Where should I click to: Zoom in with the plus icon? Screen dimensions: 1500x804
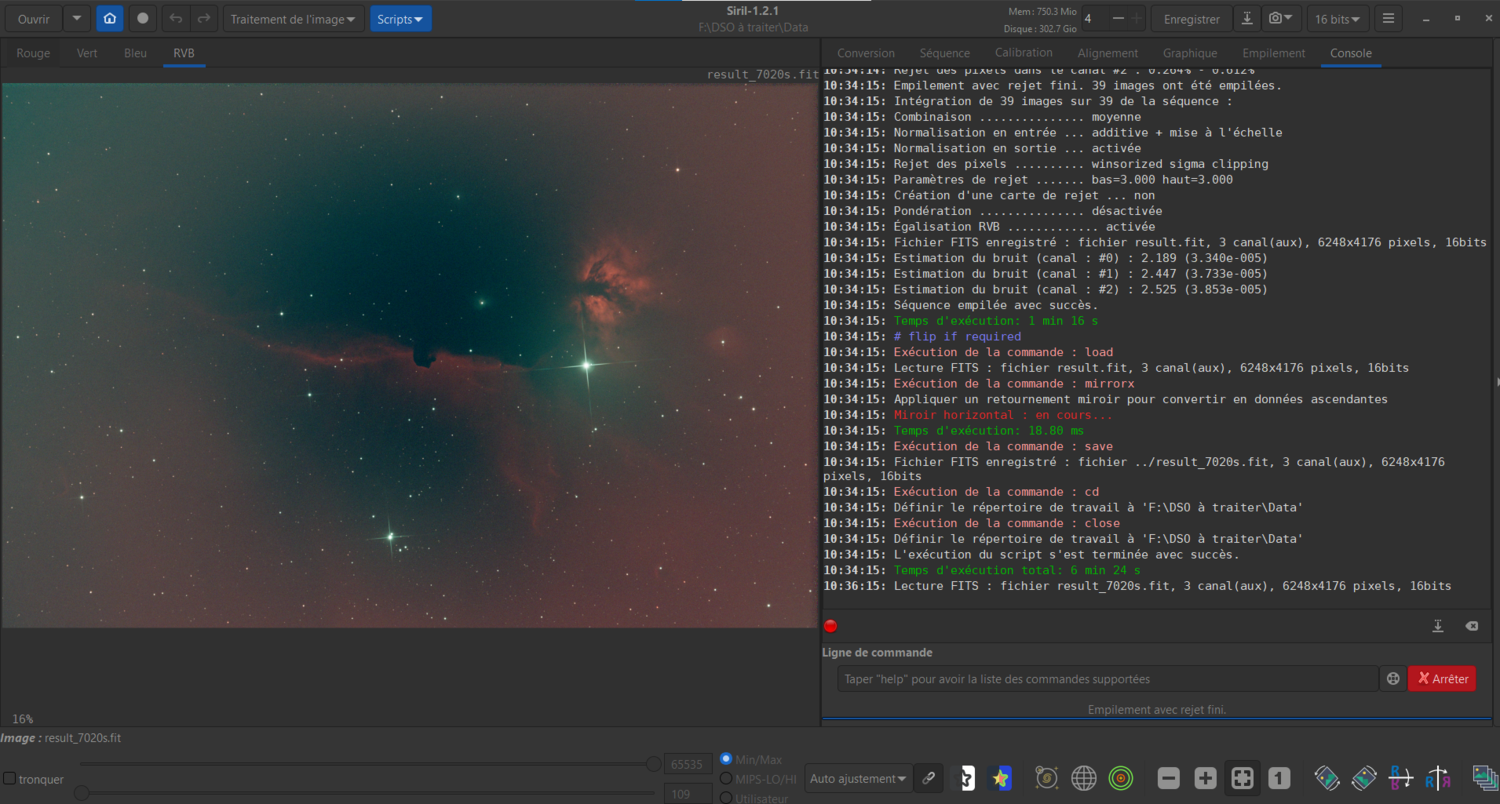(1206, 778)
